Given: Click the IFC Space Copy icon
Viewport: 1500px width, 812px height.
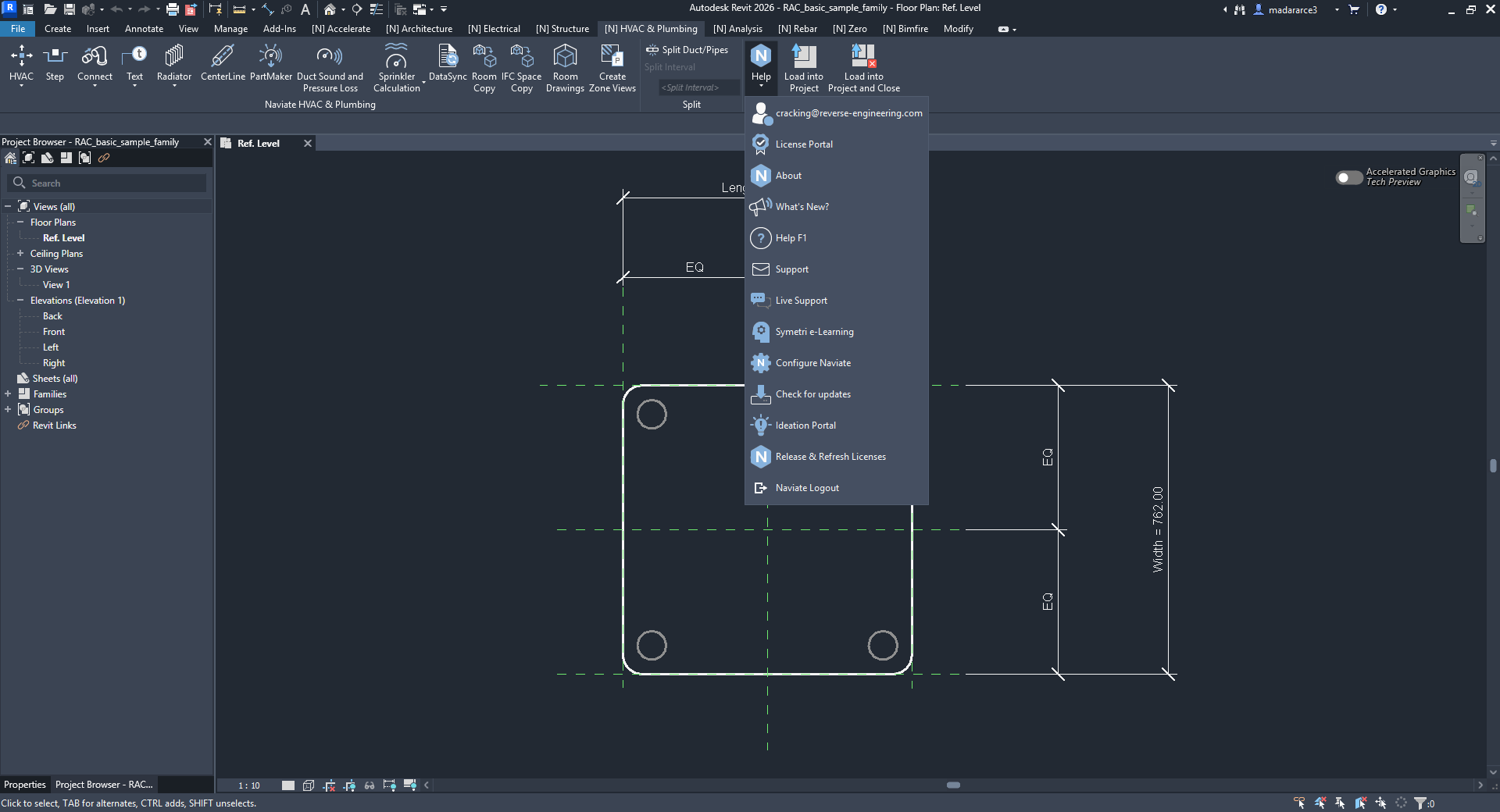Looking at the screenshot, I should (x=521, y=68).
